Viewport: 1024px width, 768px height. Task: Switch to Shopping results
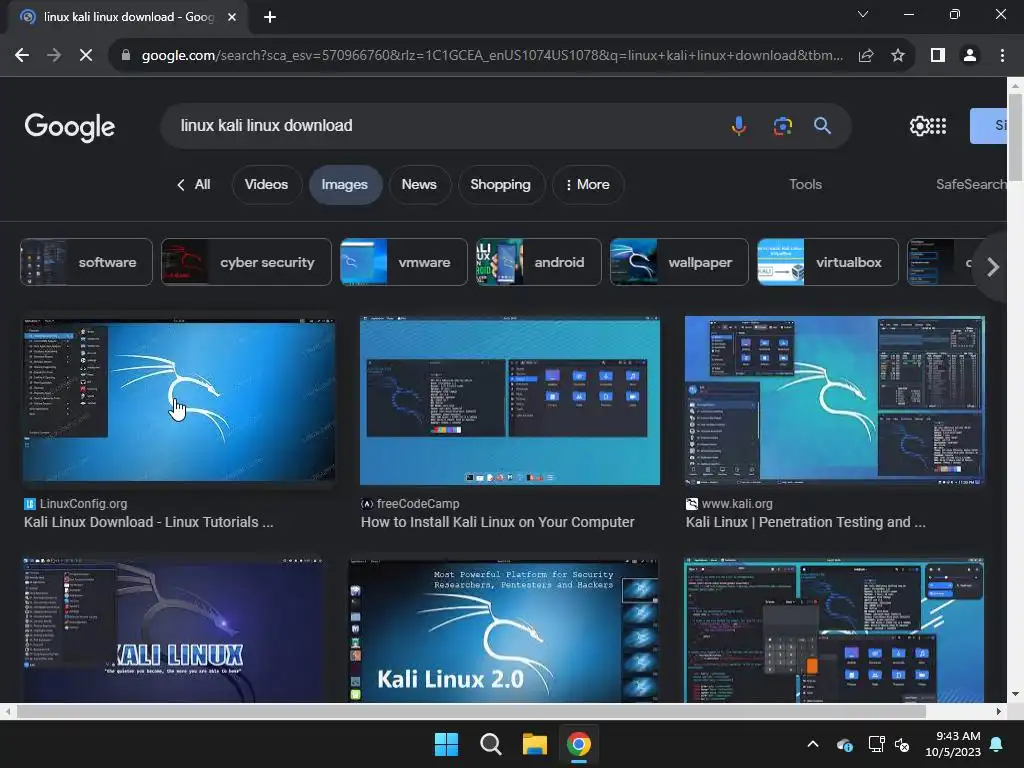(x=500, y=185)
